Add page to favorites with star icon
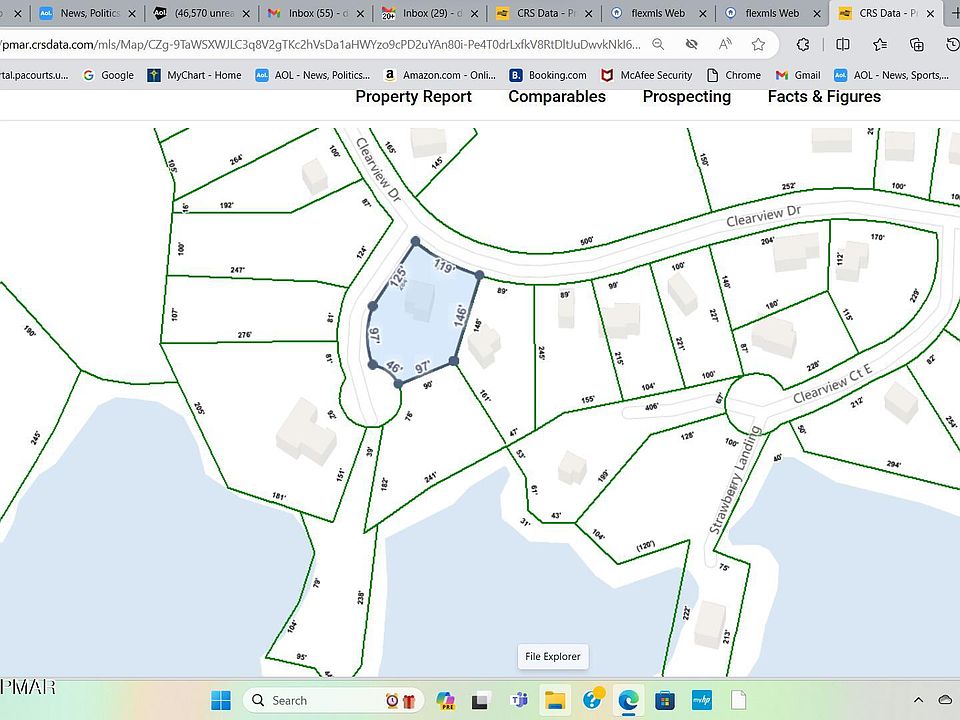The height and width of the screenshot is (720, 960). (758, 44)
